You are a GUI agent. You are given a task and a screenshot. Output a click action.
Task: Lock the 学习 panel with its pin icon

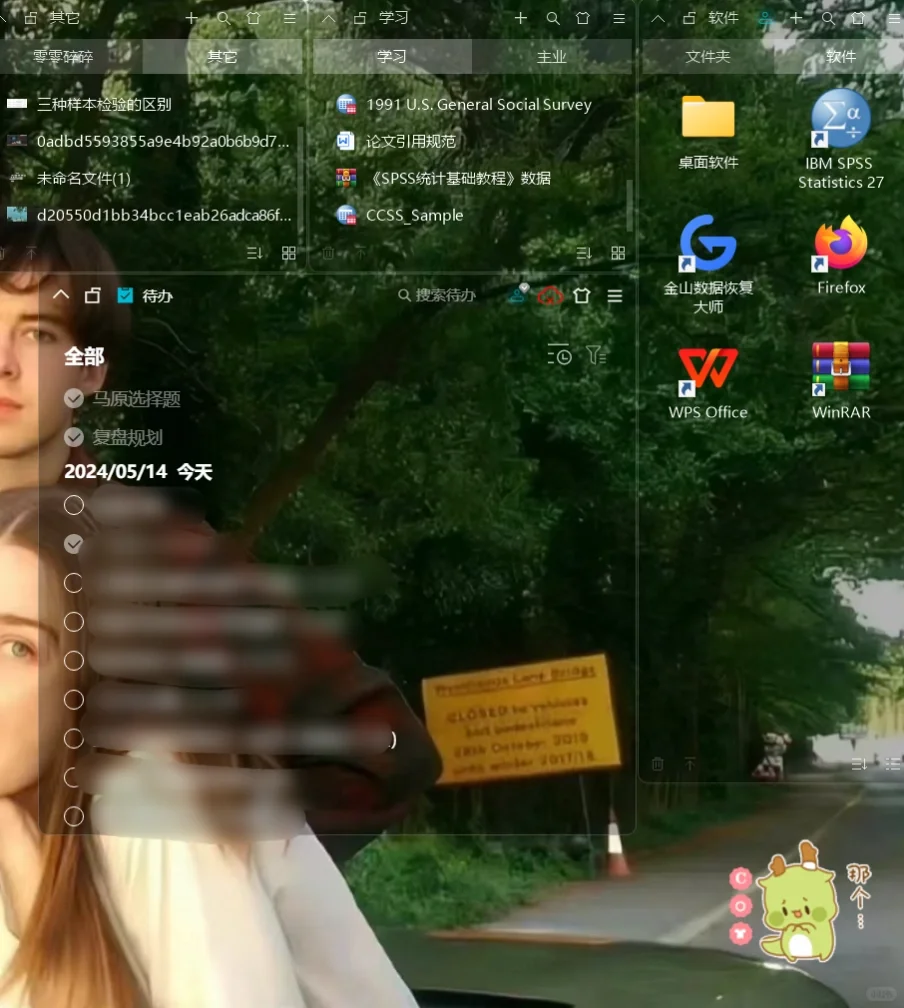tap(360, 18)
